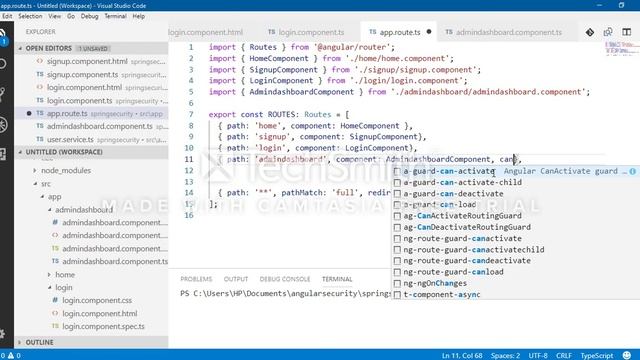The height and width of the screenshot is (360, 640).
Task: Click the a-guard-can-activate-child snippet icon
Action: pyautogui.click(x=397, y=183)
